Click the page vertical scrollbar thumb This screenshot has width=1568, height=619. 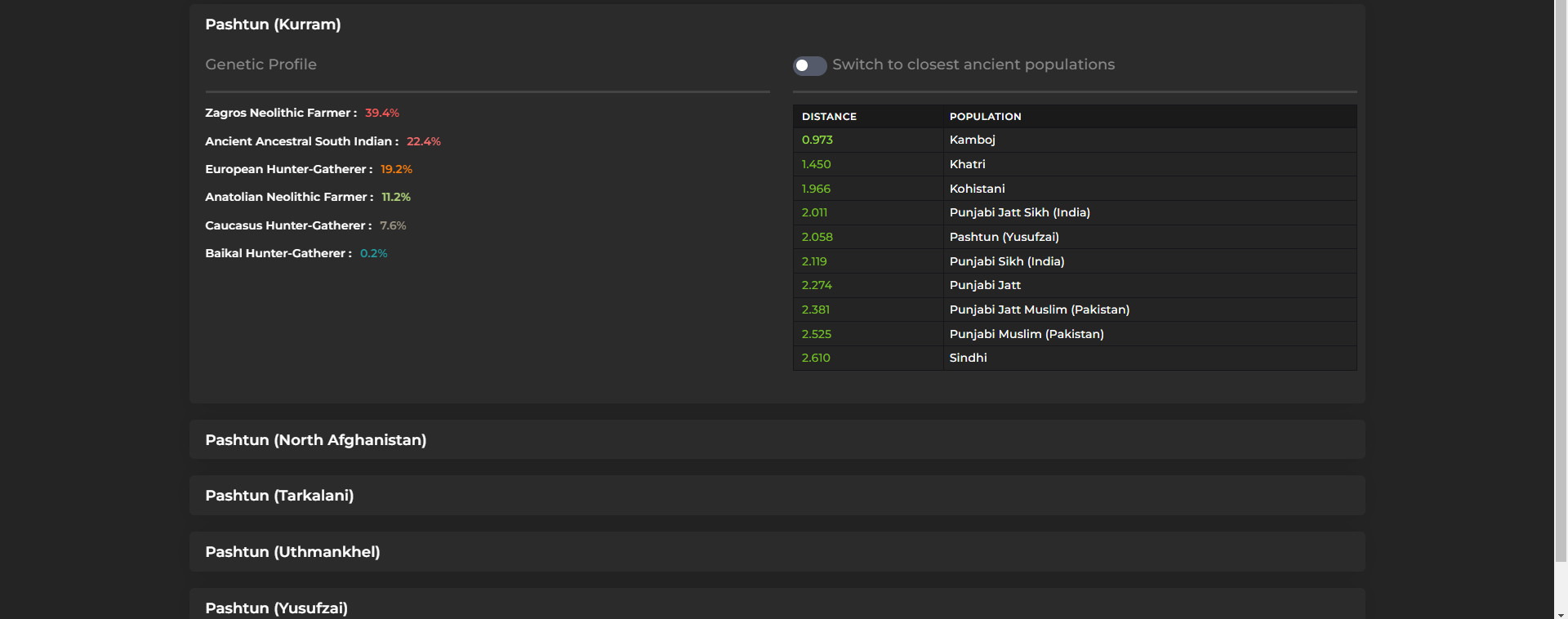[x=1561, y=280]
